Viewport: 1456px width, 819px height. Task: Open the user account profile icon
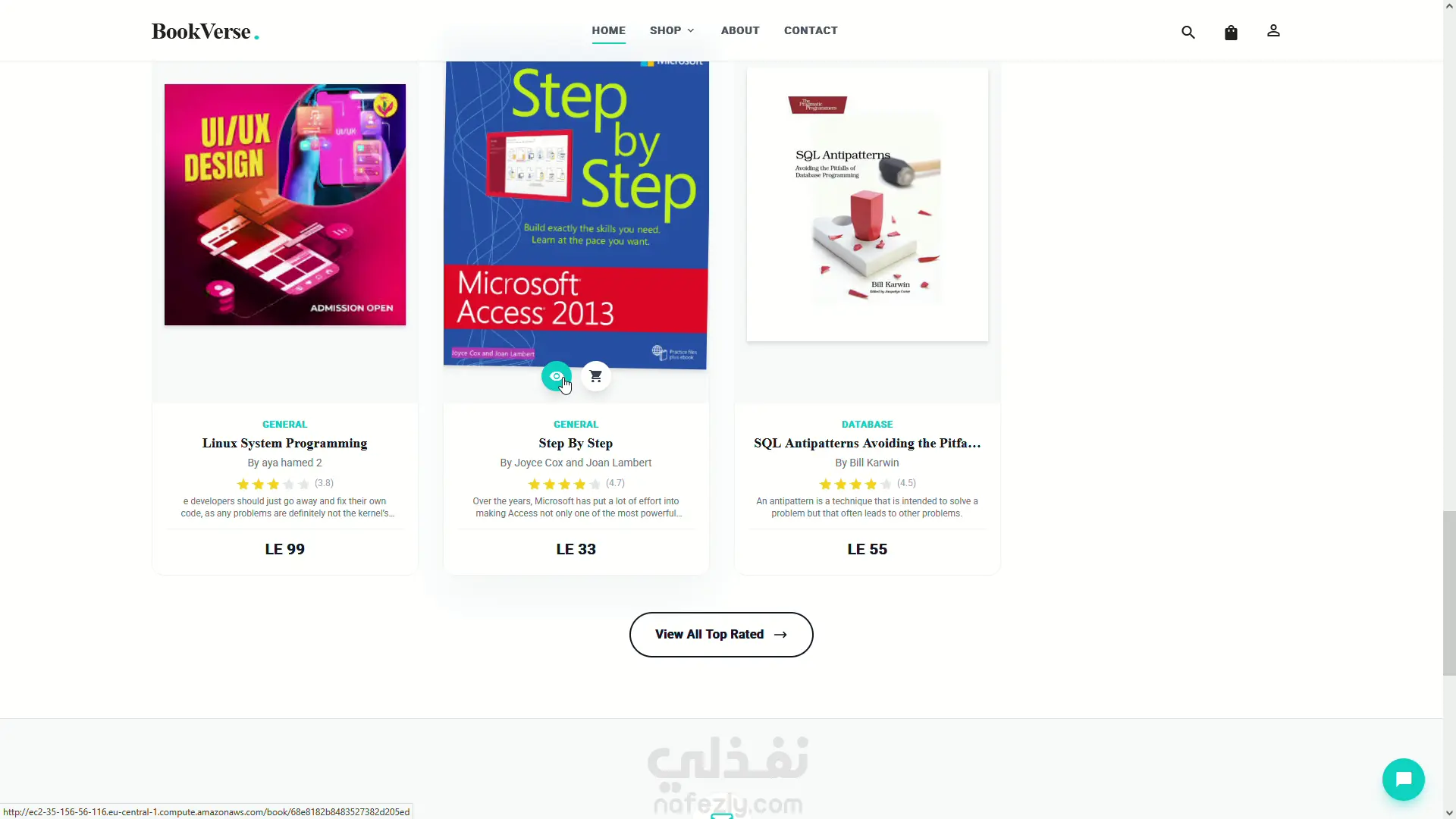[x=1273, y=31]
